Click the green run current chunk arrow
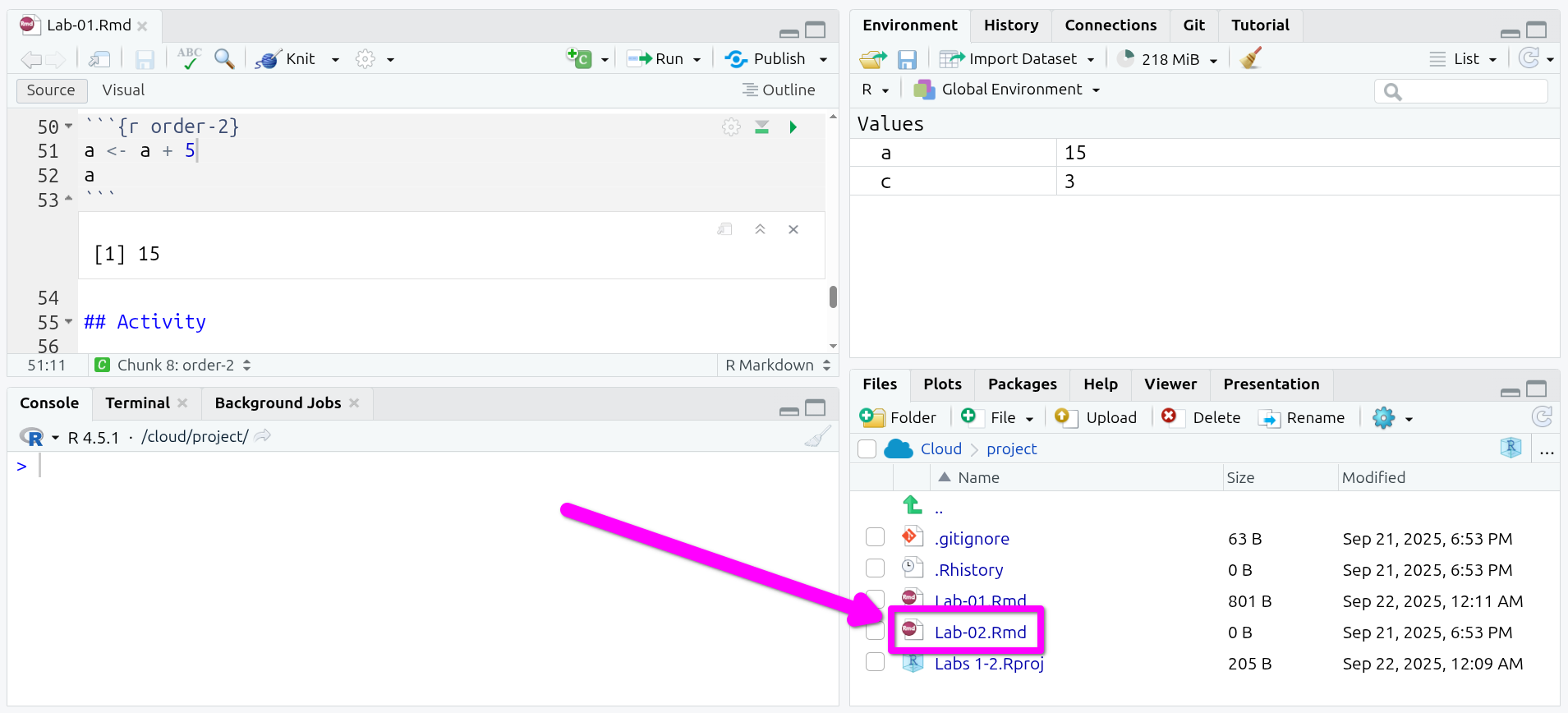The width and height of the screenshot is (1568, 713). (793, 127)
